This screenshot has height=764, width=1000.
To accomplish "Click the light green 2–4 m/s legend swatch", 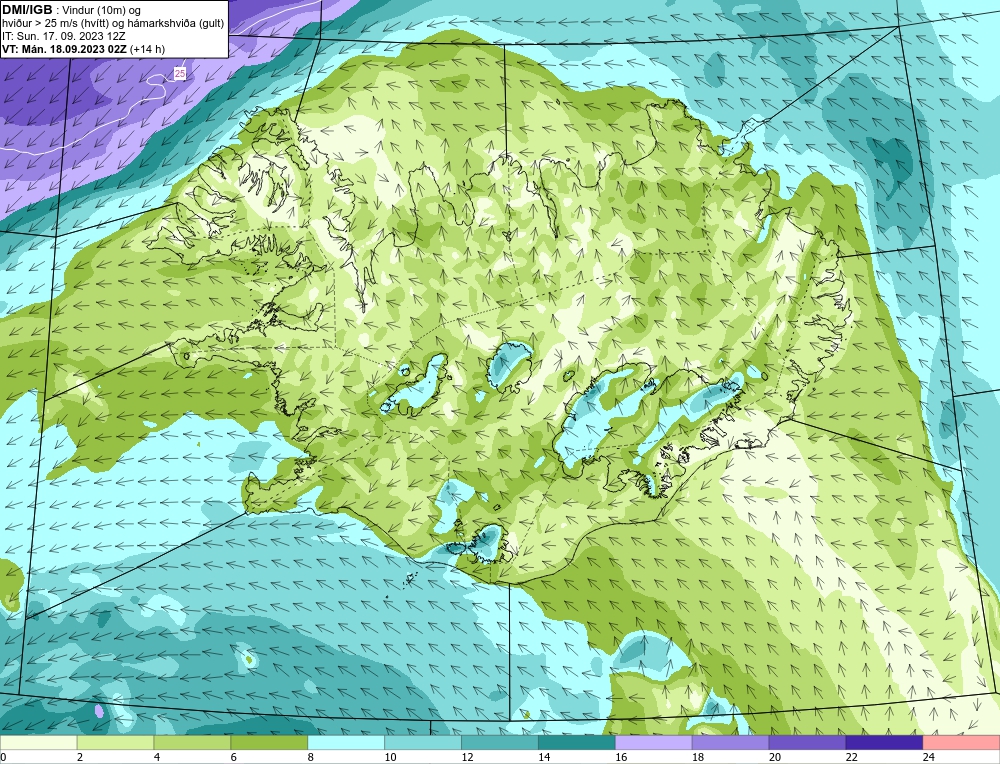I will click(x=115, y=743).
